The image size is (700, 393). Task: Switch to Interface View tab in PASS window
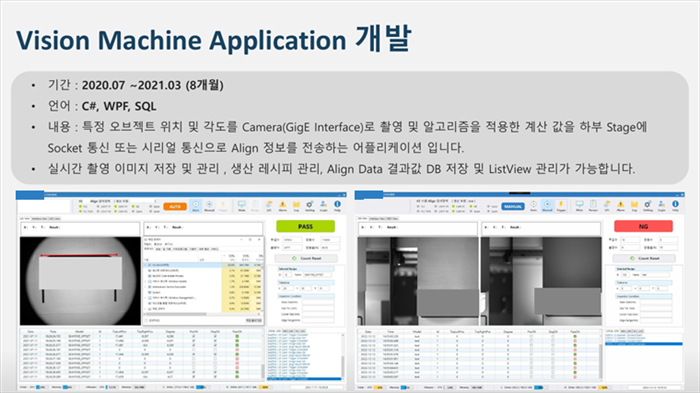tap(39, 219)
